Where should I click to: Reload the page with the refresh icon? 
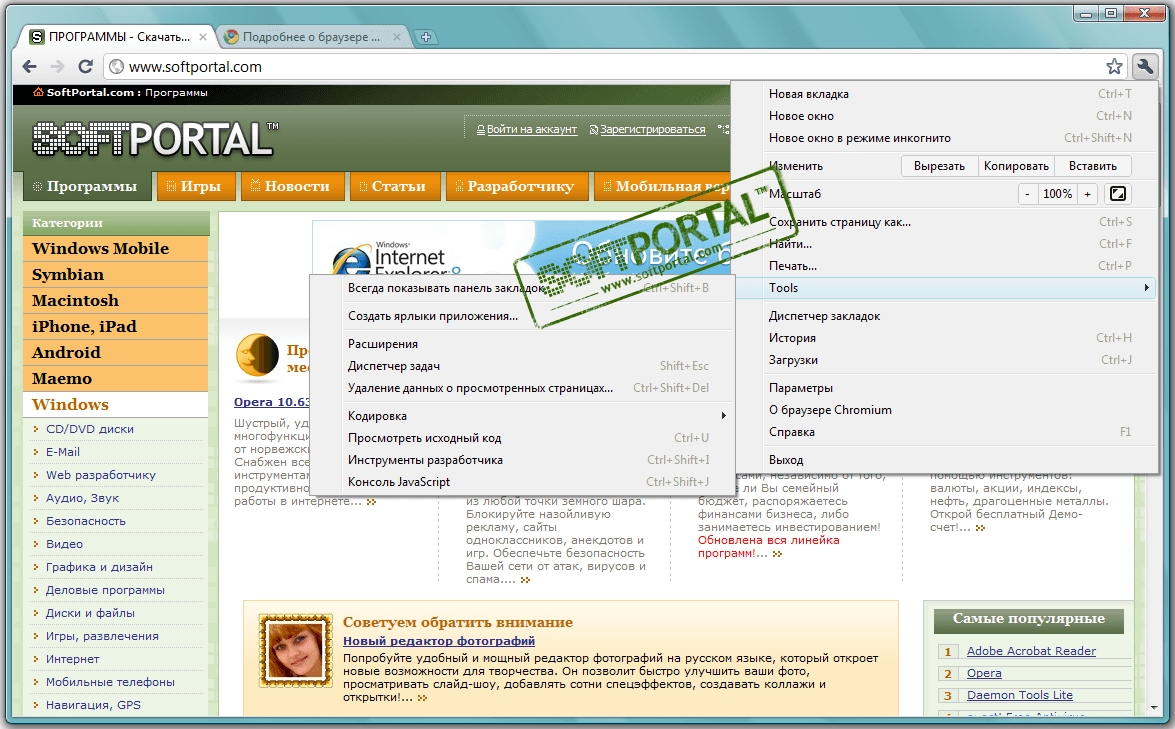[x=85, y=66]
